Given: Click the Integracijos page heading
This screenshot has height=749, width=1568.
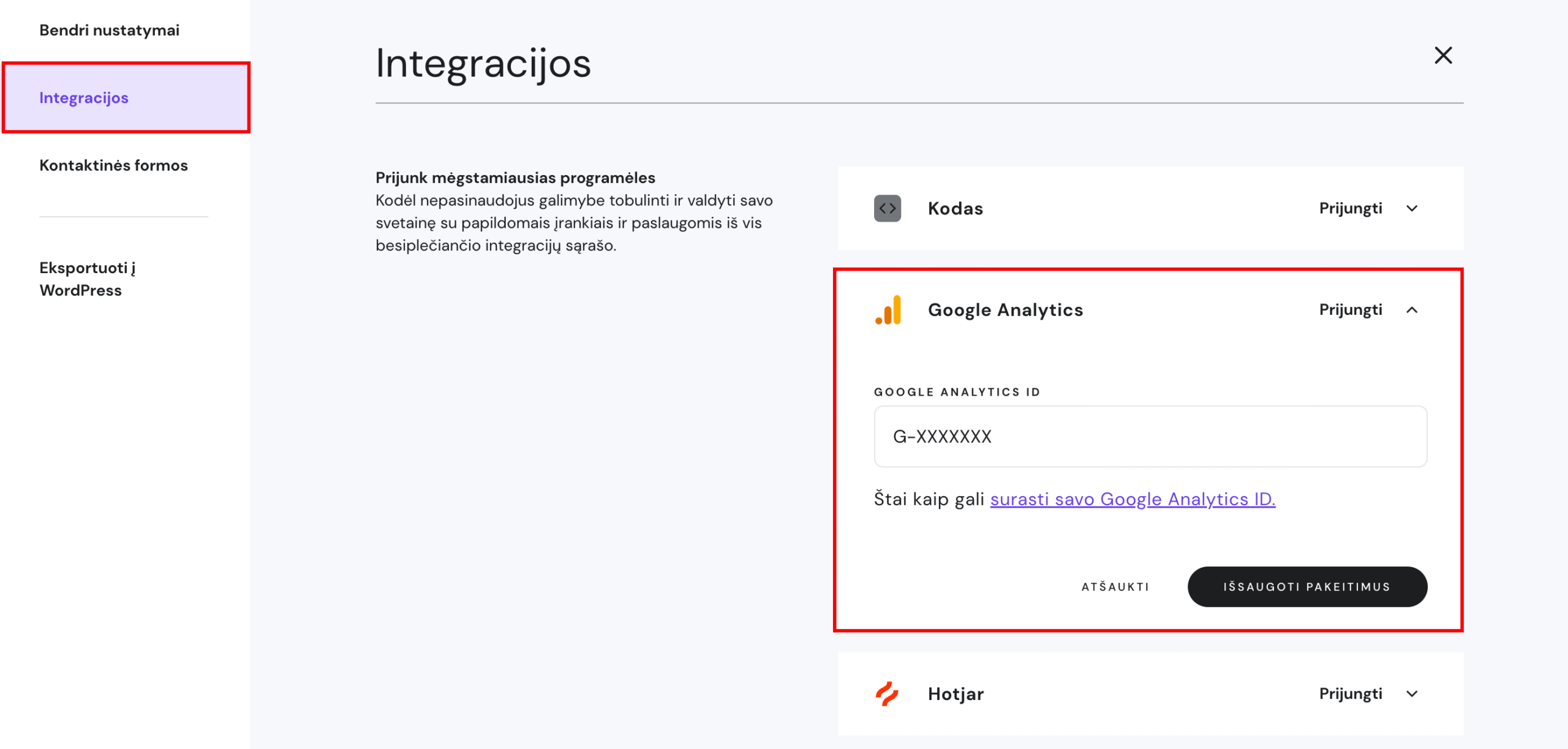Looking at the screenshot, I should click(483, 64).
